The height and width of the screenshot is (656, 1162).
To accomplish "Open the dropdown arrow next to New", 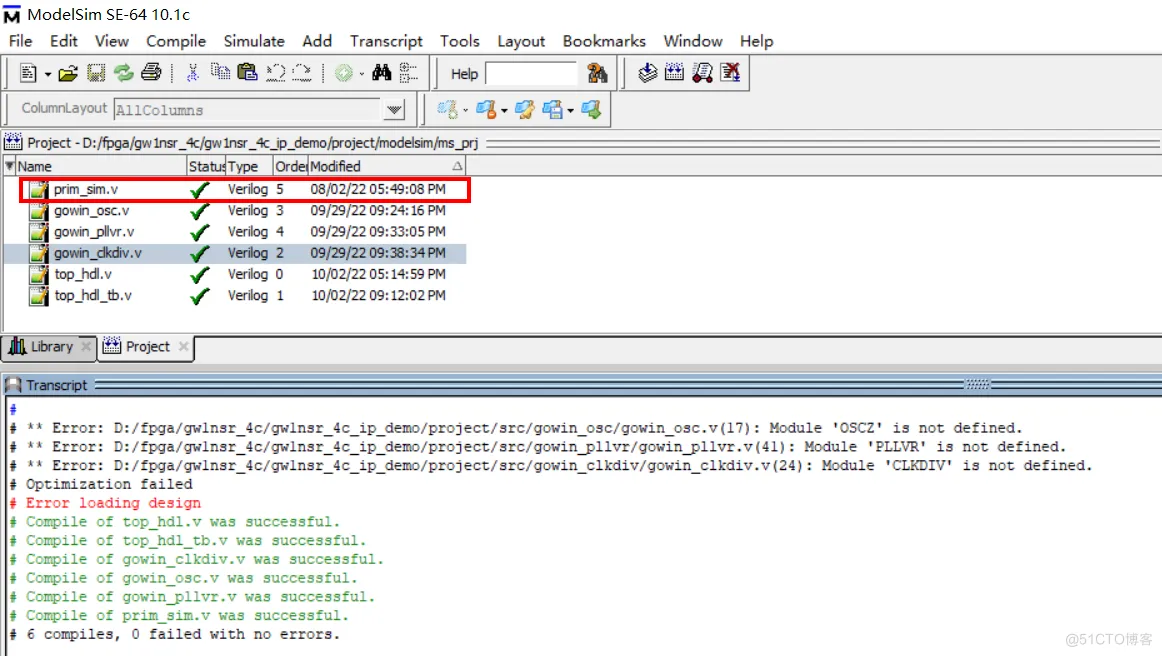I will coord(47,74).
